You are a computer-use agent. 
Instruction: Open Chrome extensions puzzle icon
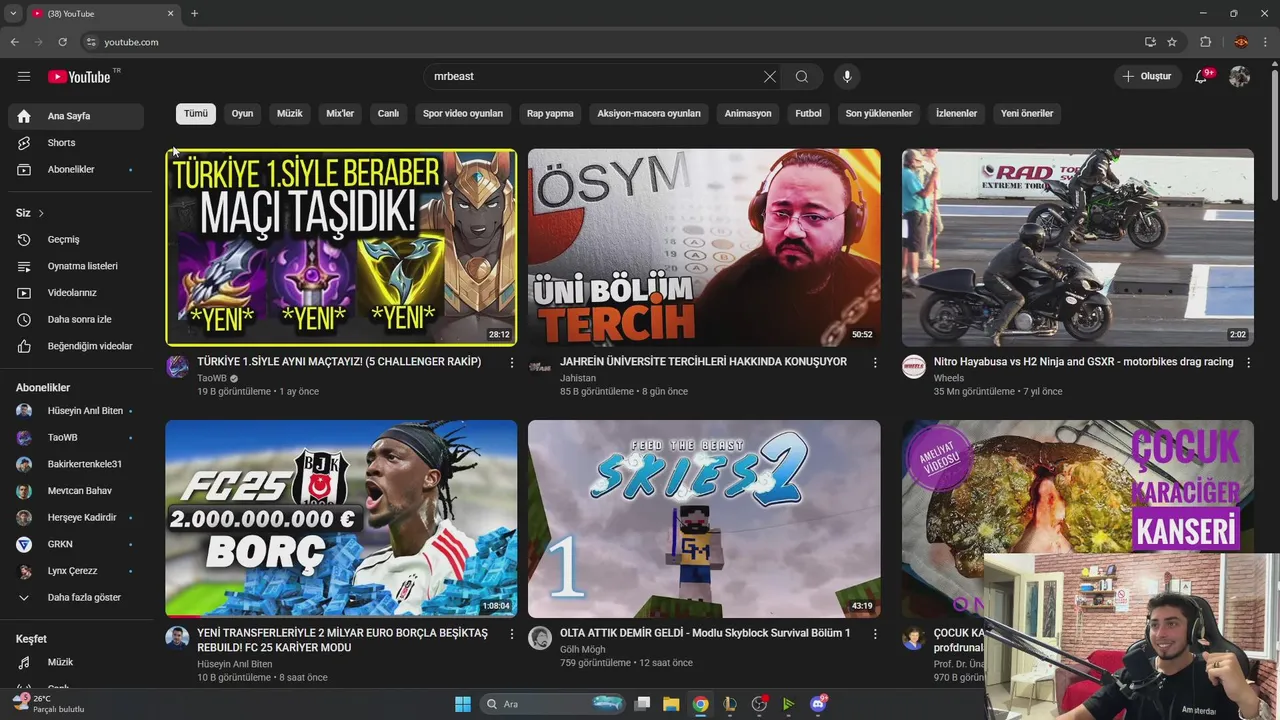pos(1205,42)
